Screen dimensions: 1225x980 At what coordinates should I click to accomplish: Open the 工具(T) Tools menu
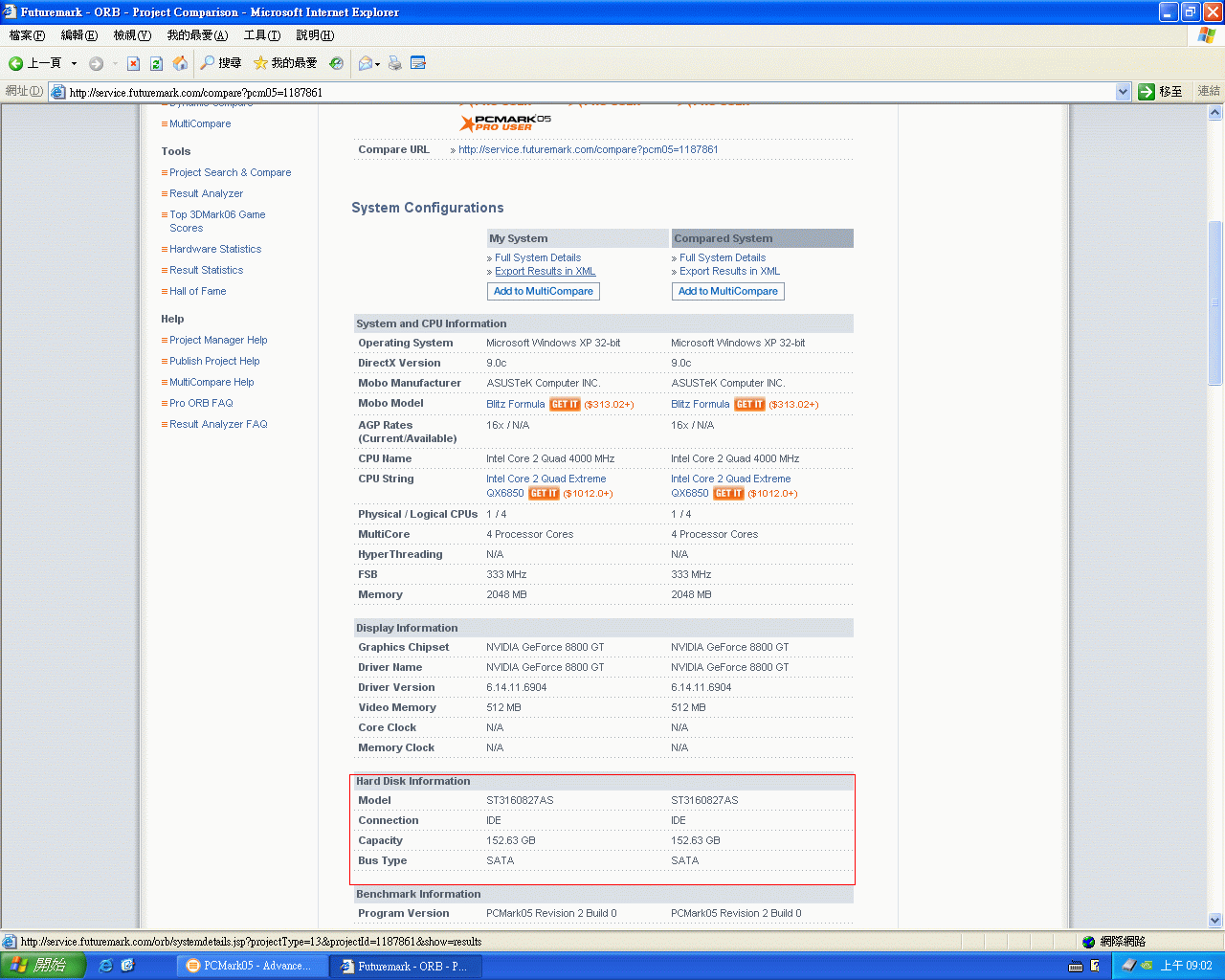262,35
